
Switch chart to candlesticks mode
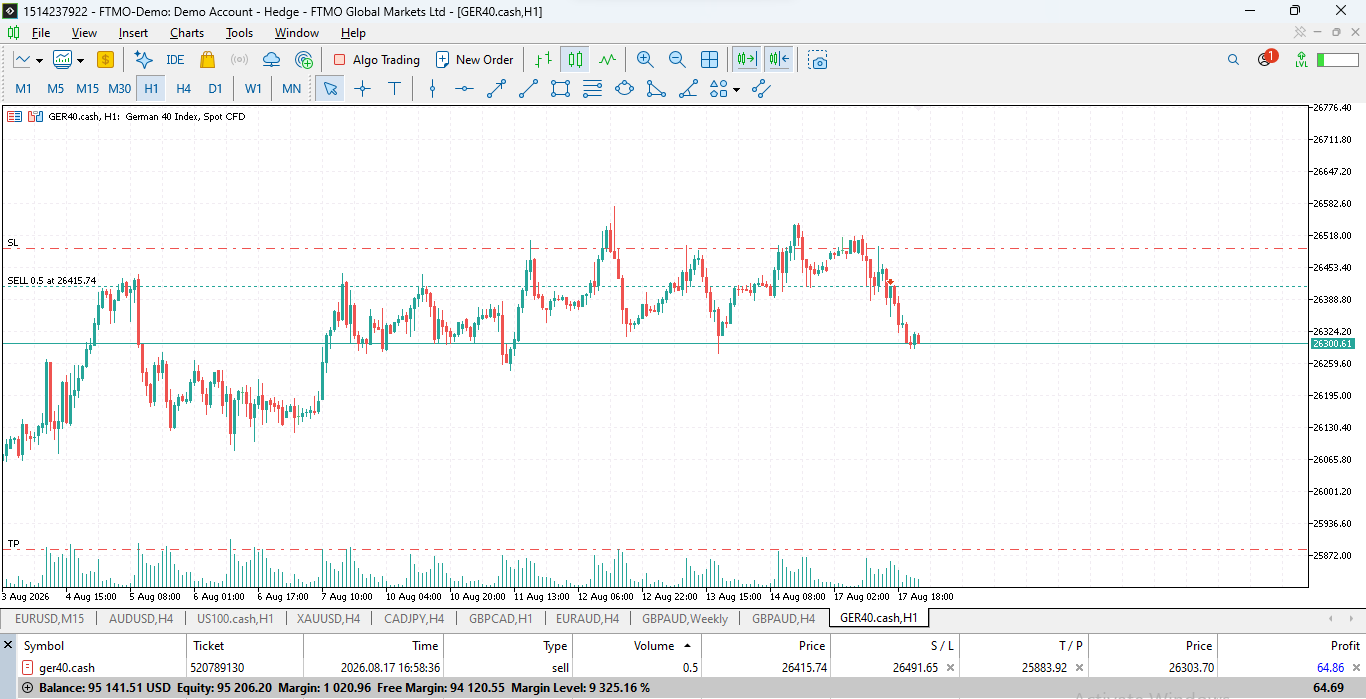(x=575, y=60)
